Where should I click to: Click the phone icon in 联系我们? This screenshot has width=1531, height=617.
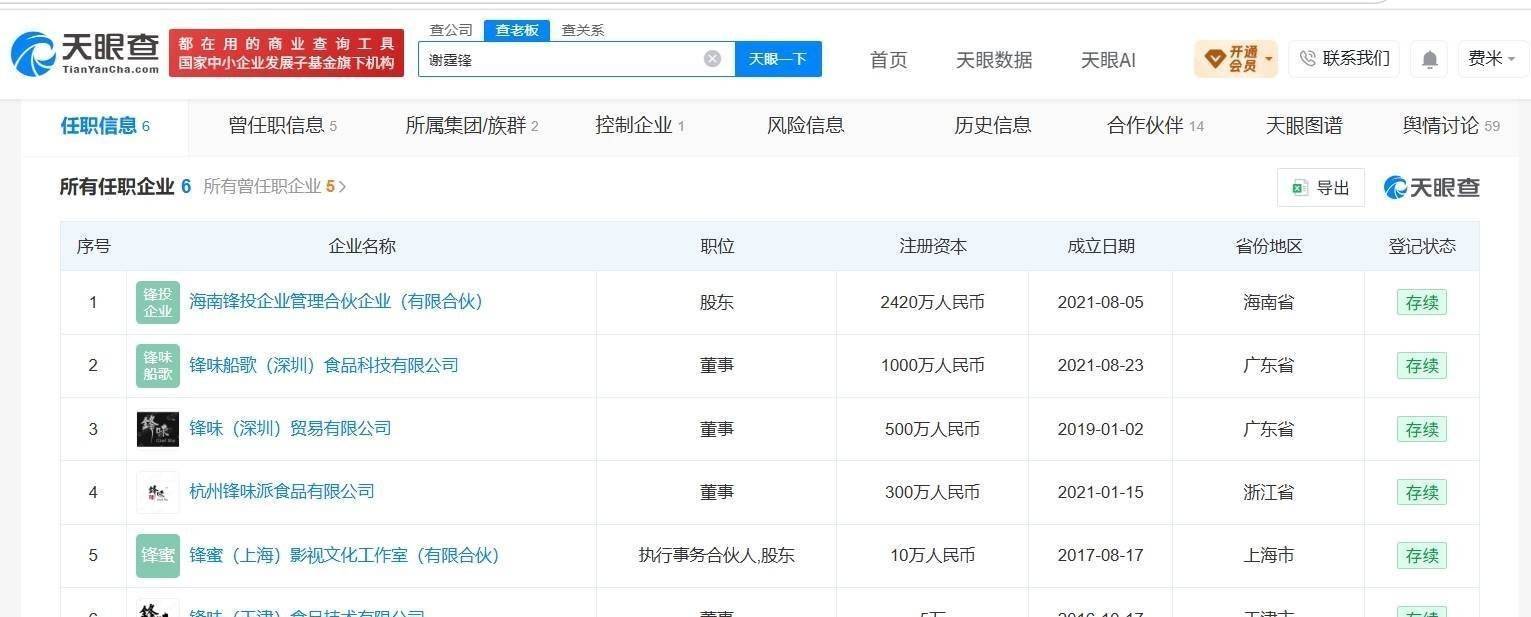pyautogui.click(x=1307, y=59)
